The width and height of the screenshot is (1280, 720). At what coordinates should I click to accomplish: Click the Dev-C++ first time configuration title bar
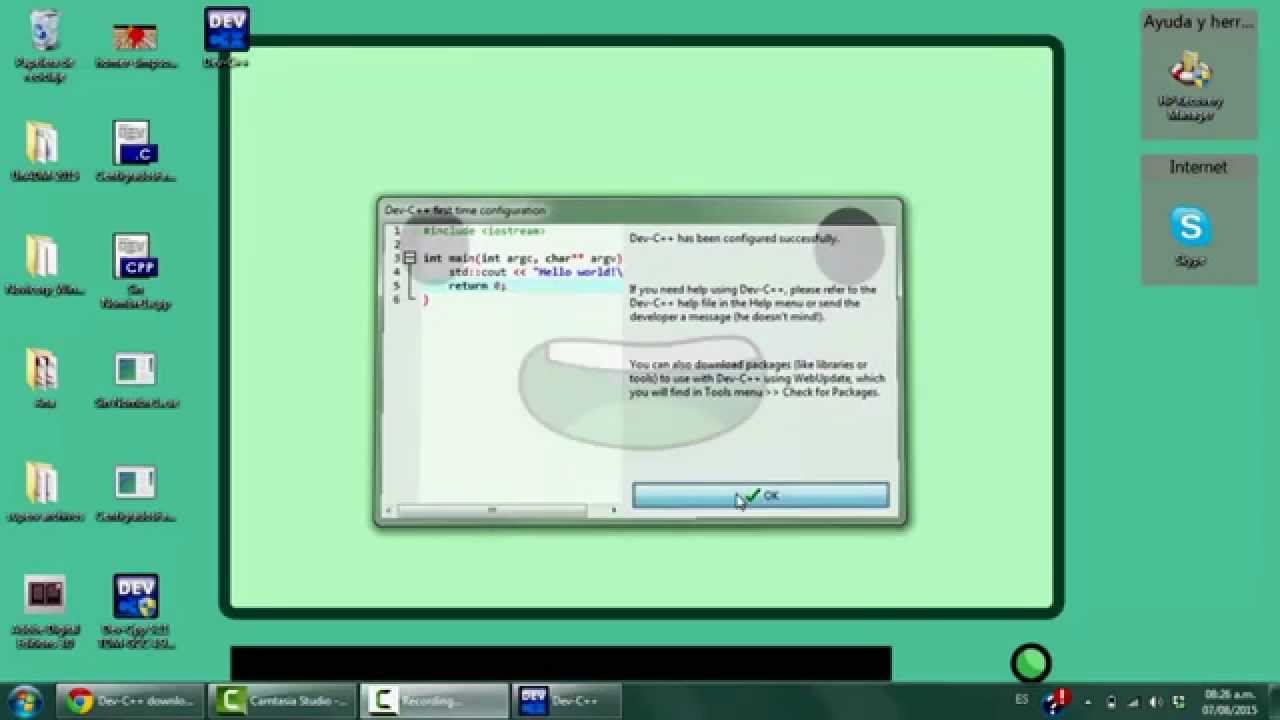coord(640,210)
